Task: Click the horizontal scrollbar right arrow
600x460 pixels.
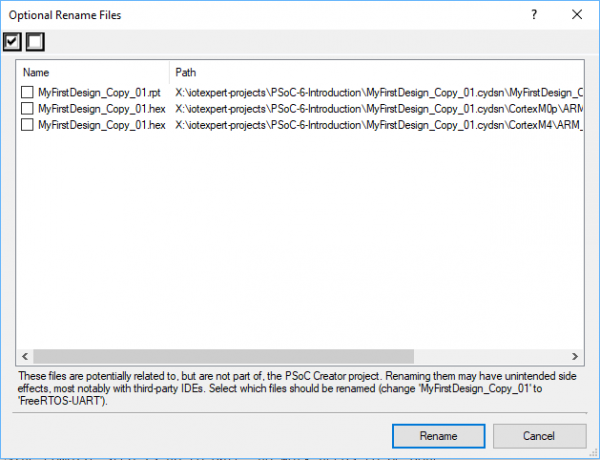Action: [x=575, y=356]
